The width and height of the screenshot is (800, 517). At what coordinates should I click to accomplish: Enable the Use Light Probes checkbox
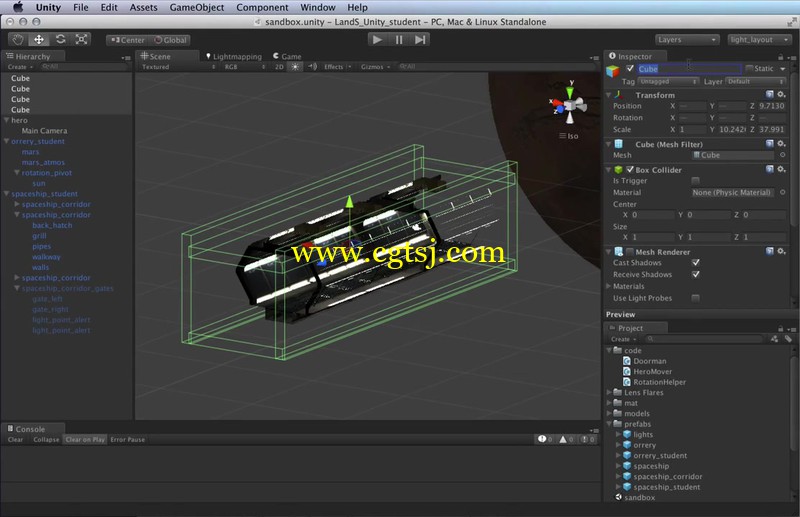click(x=695, y=298)
